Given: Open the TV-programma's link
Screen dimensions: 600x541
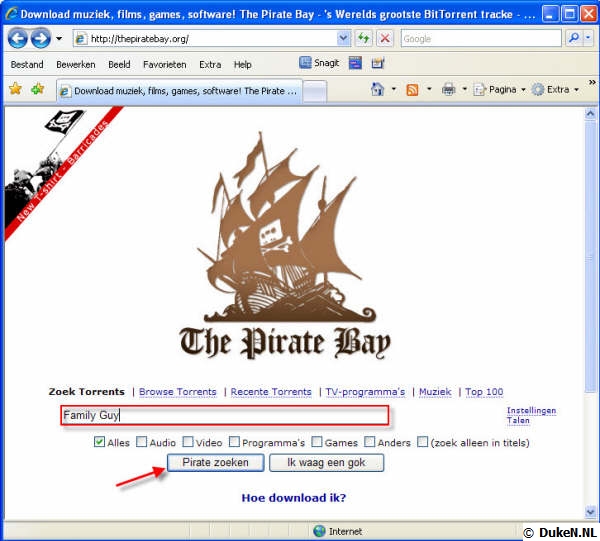Looking at the screenshot, I should point(365,392).
